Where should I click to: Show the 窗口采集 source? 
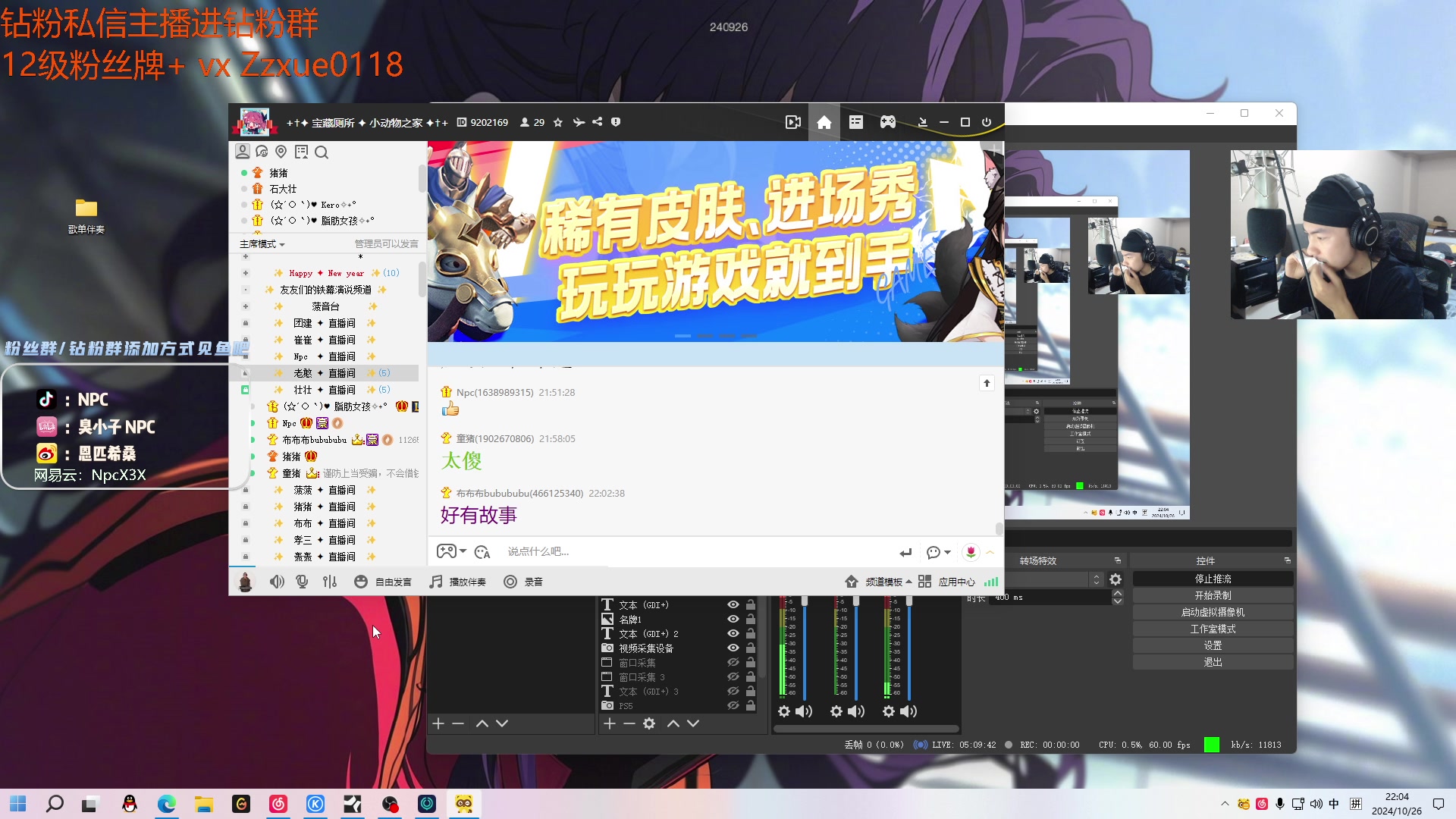click(x=733, y=663)
